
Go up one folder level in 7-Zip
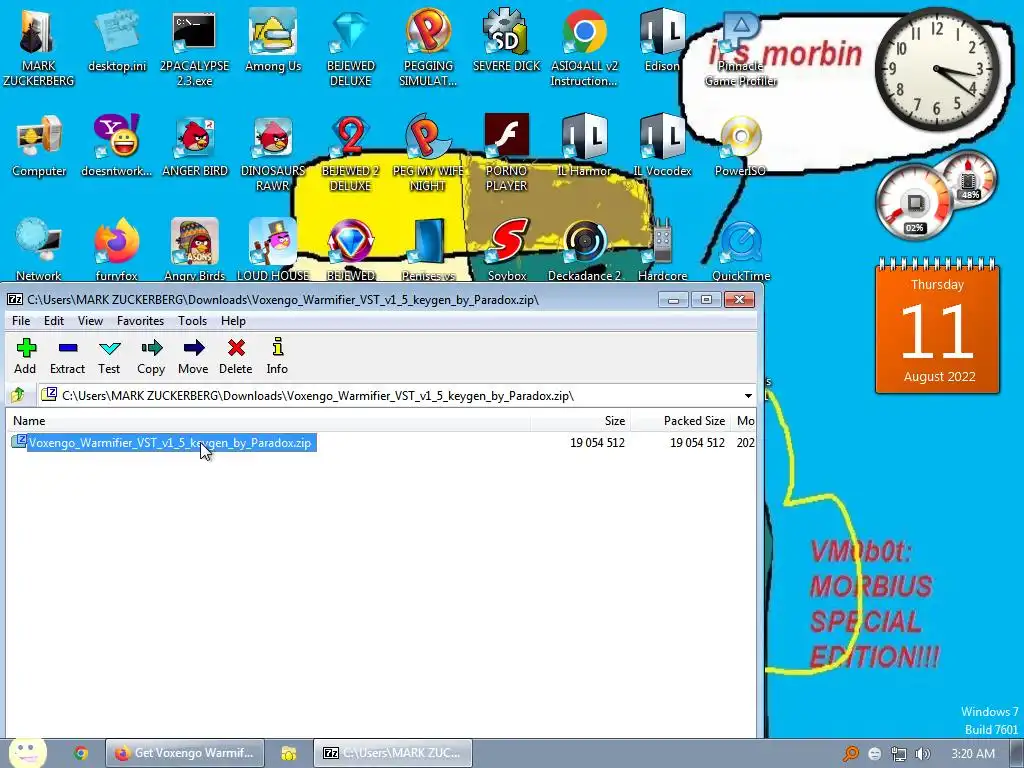[18, 394]
